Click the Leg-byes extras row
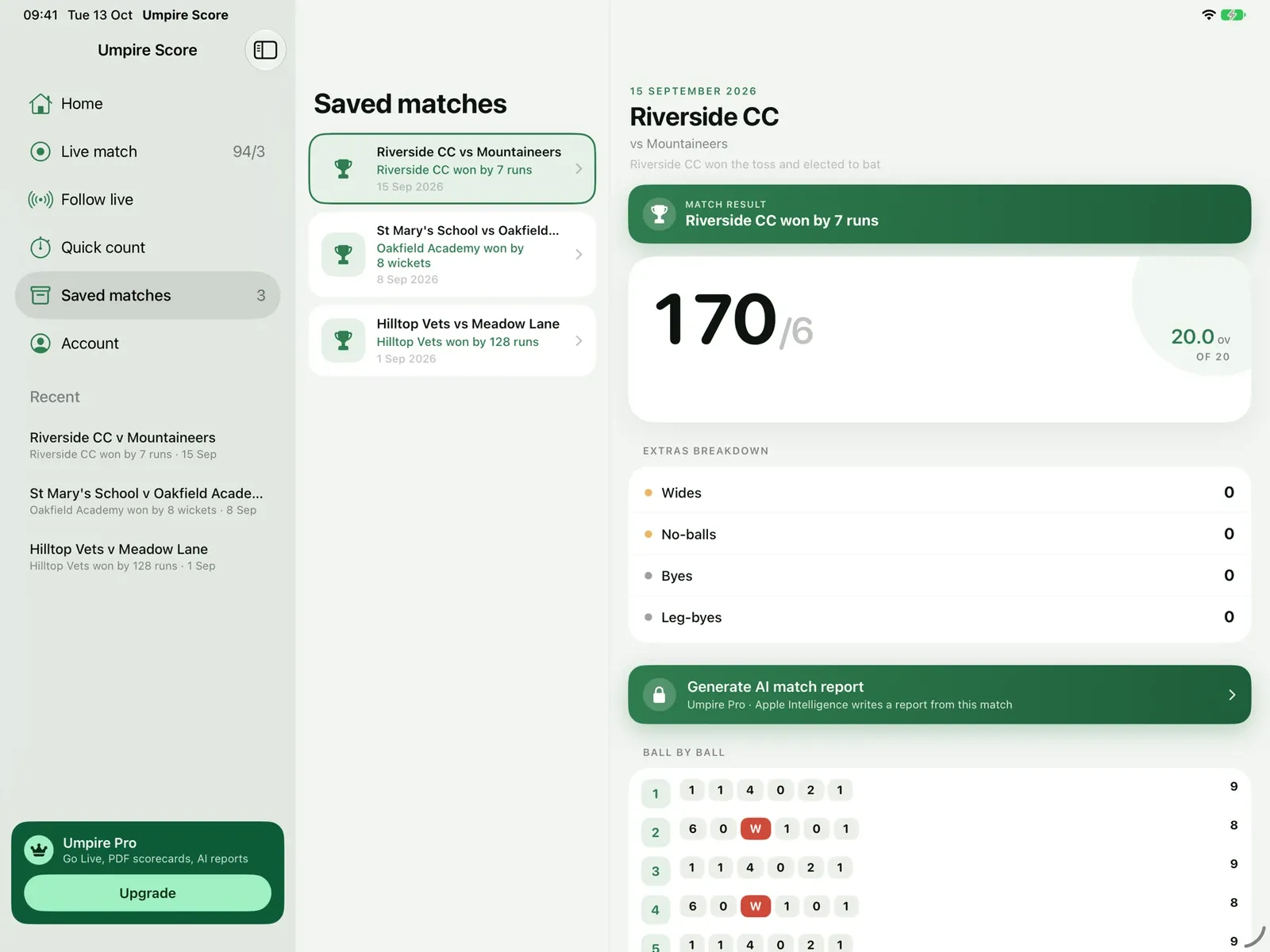 [x=940, y=617]
